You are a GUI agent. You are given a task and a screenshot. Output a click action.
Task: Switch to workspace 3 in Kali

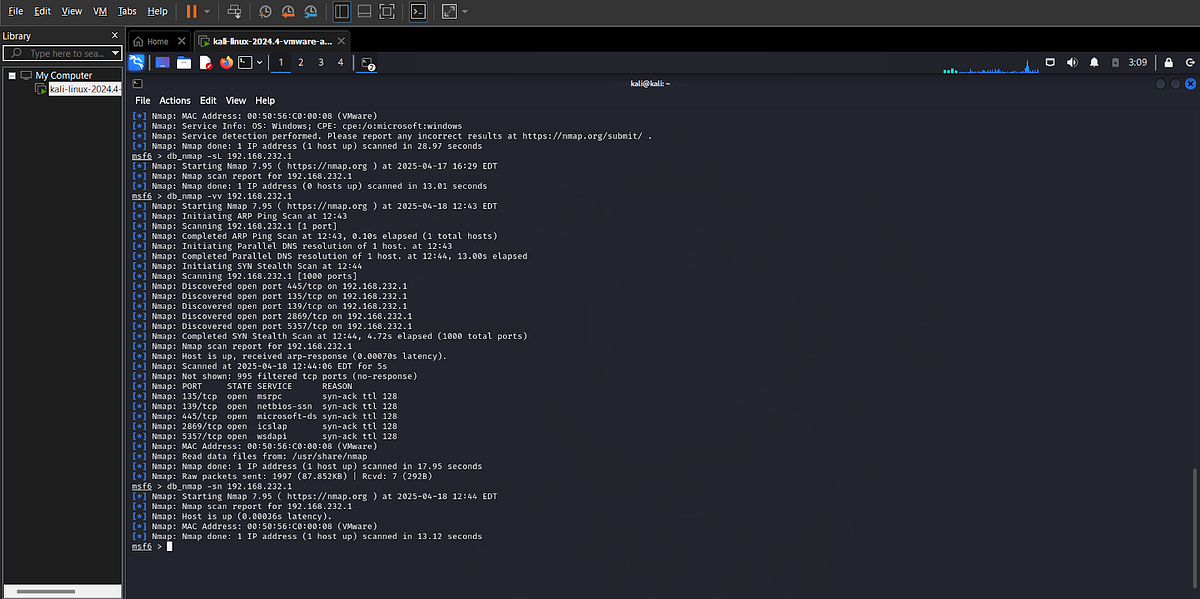[x=319, y=62]
